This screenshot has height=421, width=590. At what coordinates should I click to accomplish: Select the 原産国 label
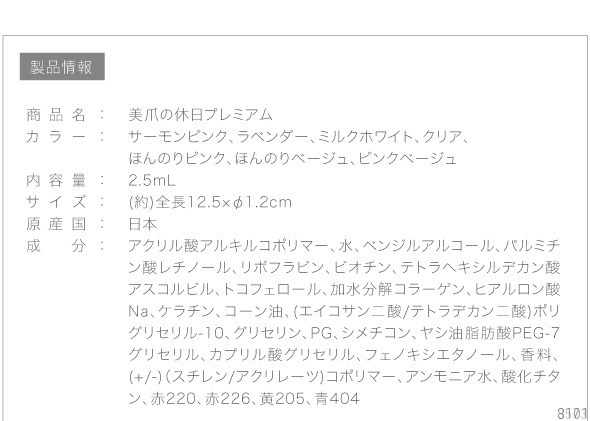[56, 224]
